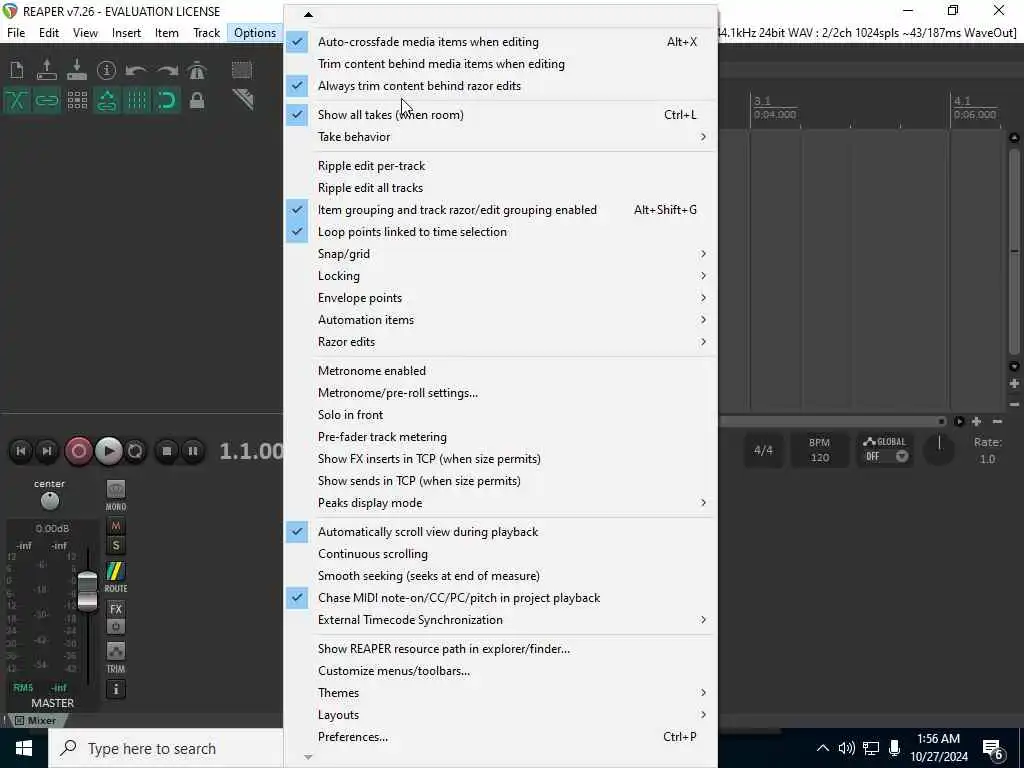Go to project start transport button
The width and height of the screenshot is (1024, 768).
21,451
